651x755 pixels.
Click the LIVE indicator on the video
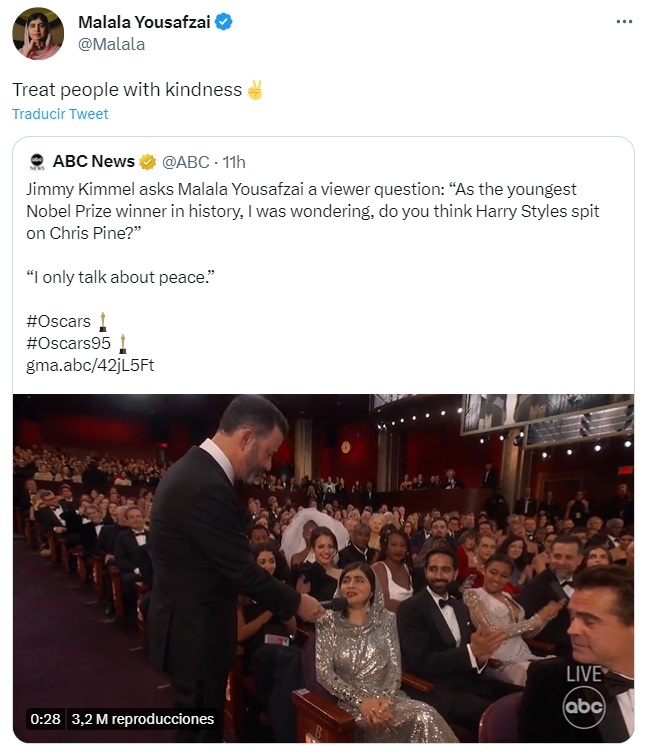584,674
